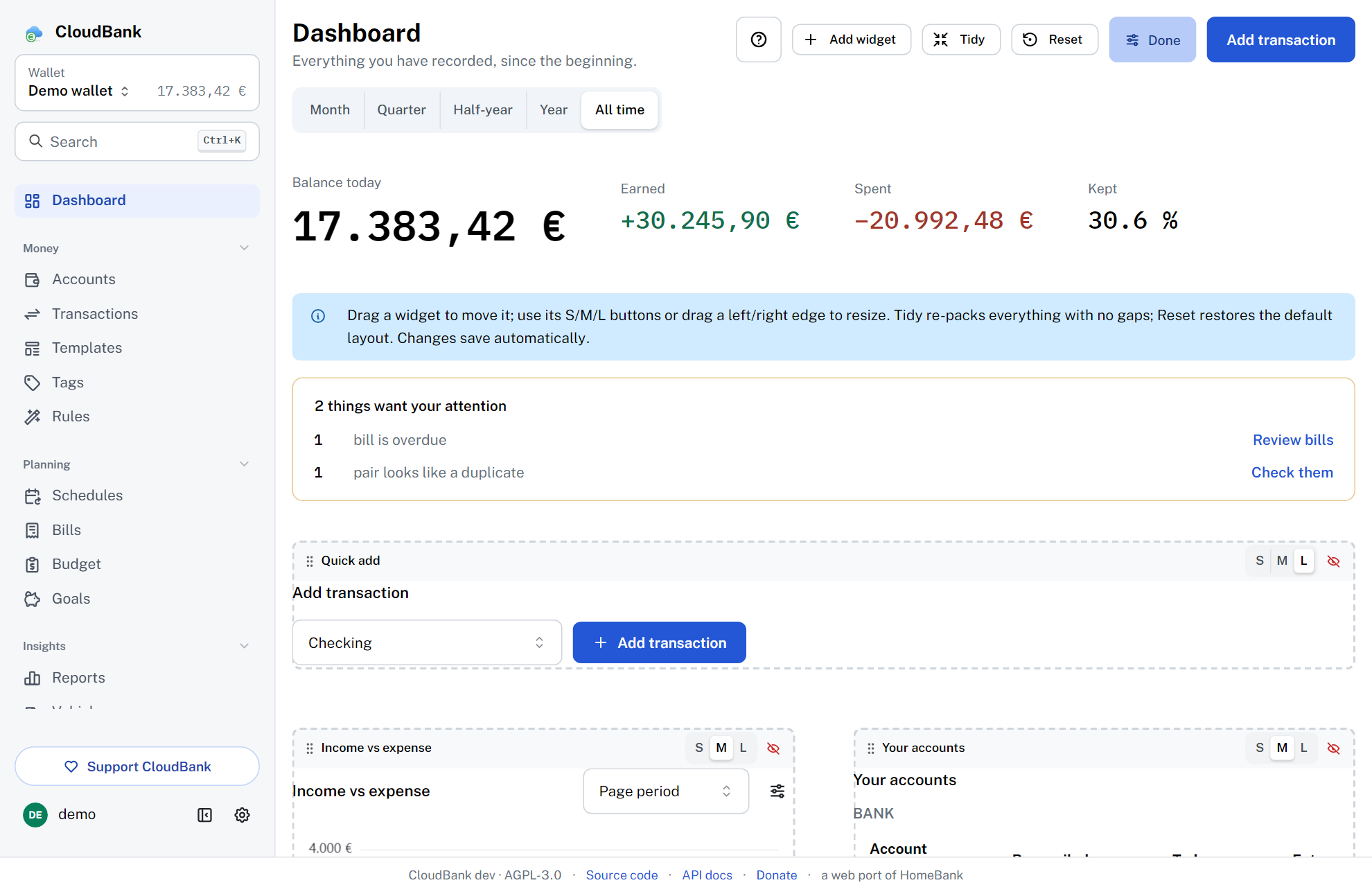The width and height of the screenshot is (1372, 894).
Task: Click the top Add transaction button
Action: [x=1281, y=40]
